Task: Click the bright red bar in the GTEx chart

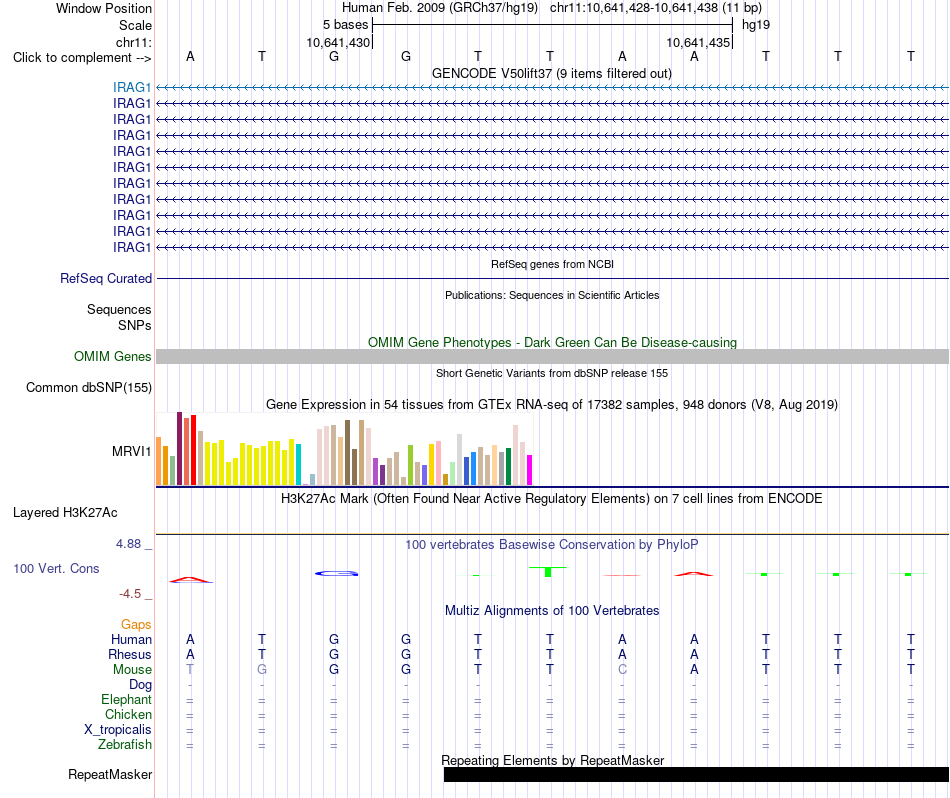Action: (x=193, y=450)
